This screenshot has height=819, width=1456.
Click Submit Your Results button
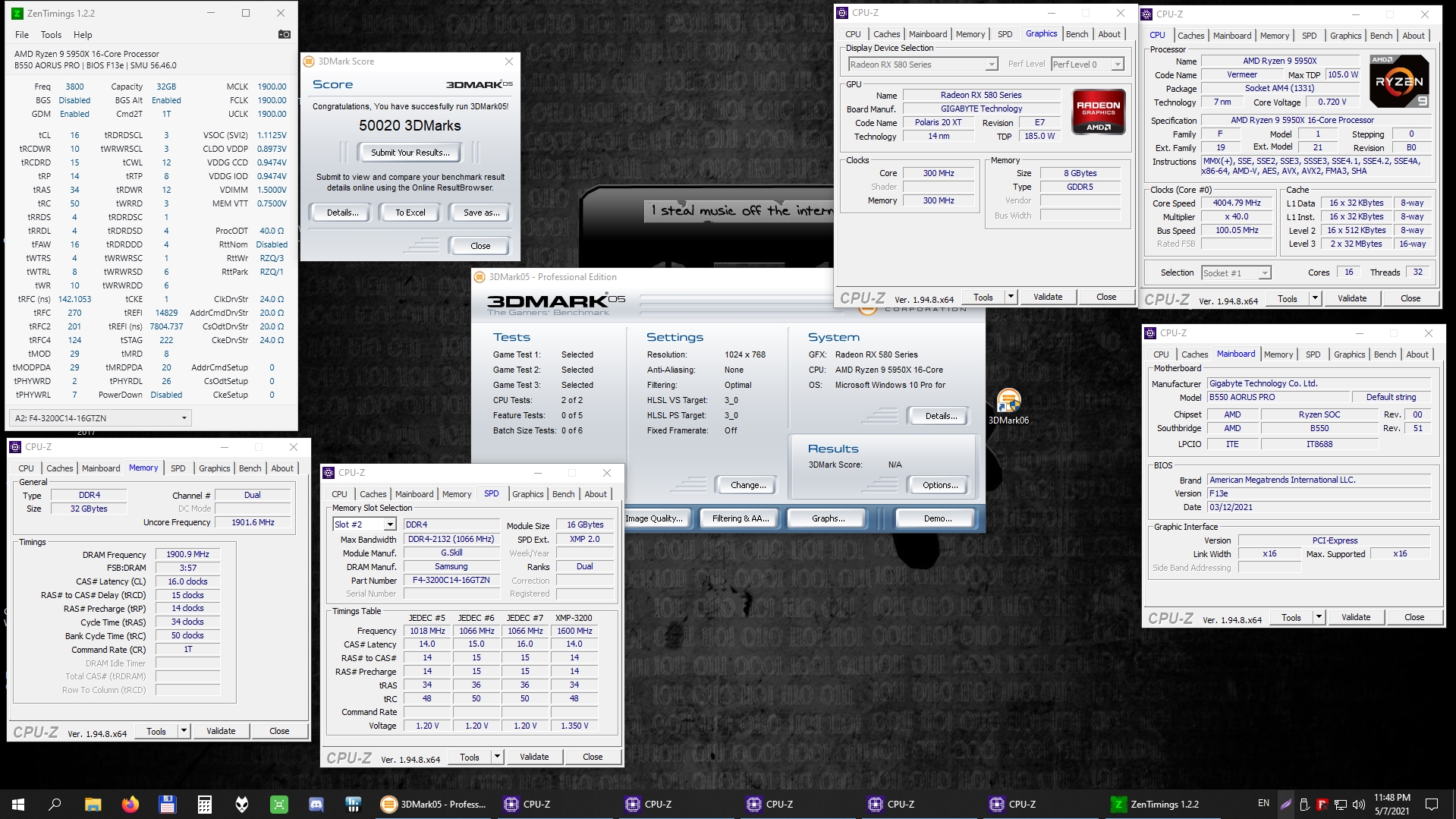coord(410,153)
